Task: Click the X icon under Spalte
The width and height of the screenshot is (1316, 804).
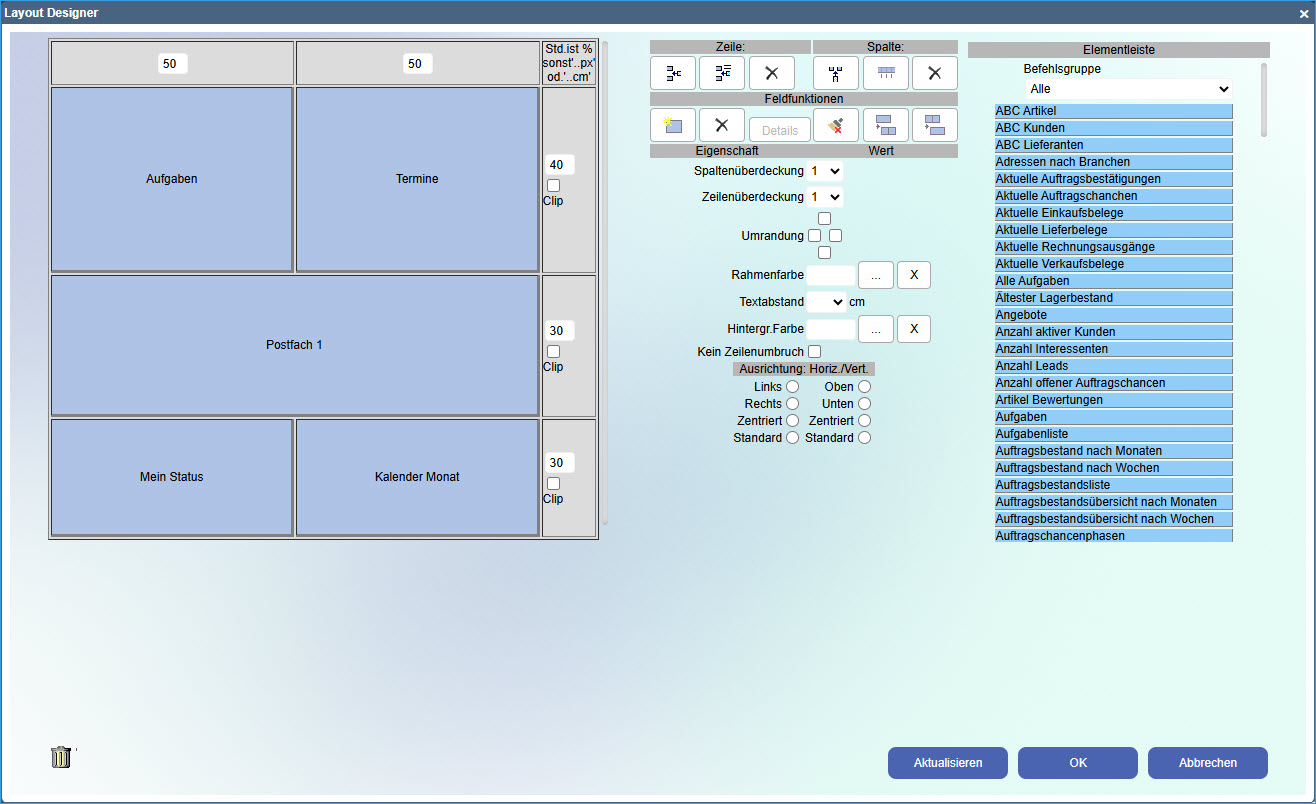Action: [934, 73]
